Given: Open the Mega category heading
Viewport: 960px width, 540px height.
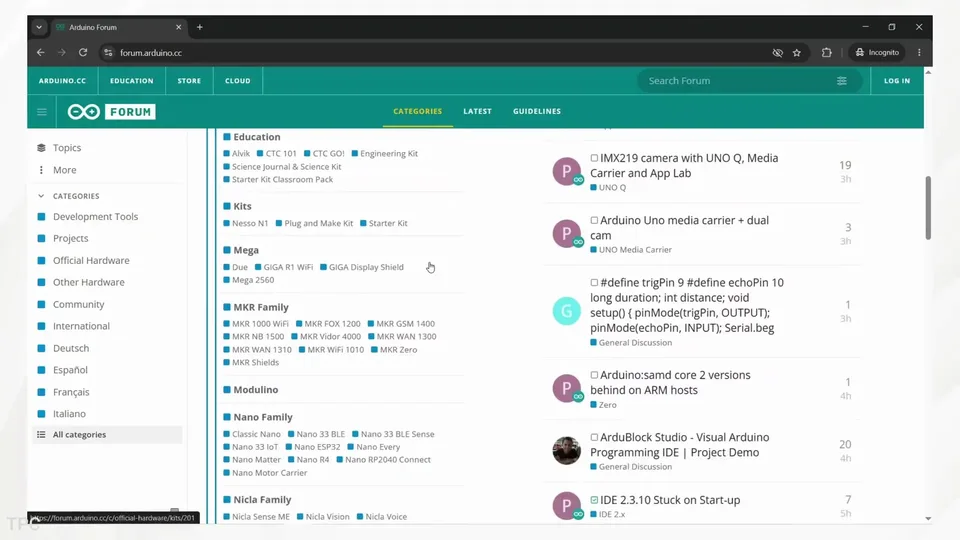Looking at the screenshot, I should coord(241,250).
